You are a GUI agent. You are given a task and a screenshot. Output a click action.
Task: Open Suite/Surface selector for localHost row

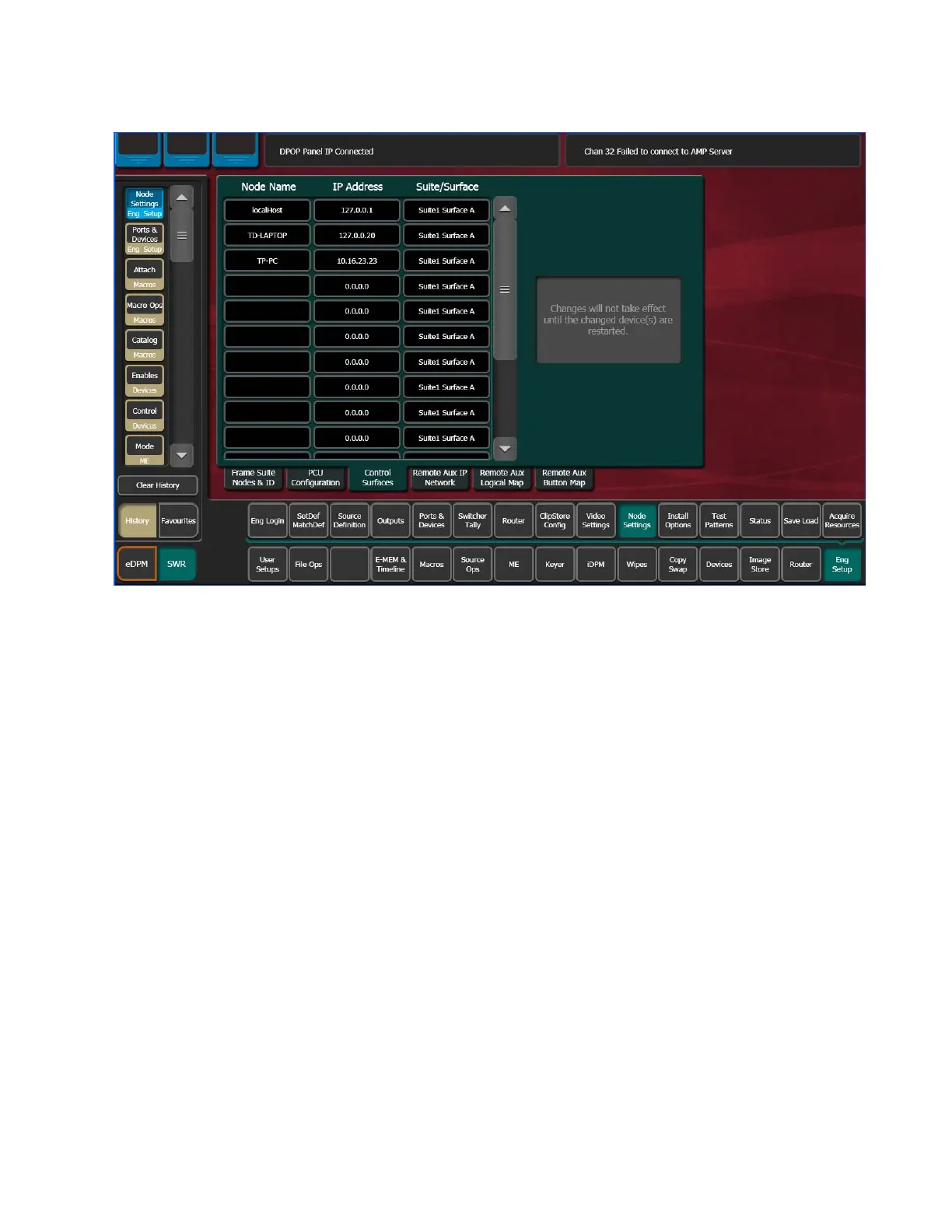[x=446, y=210]
